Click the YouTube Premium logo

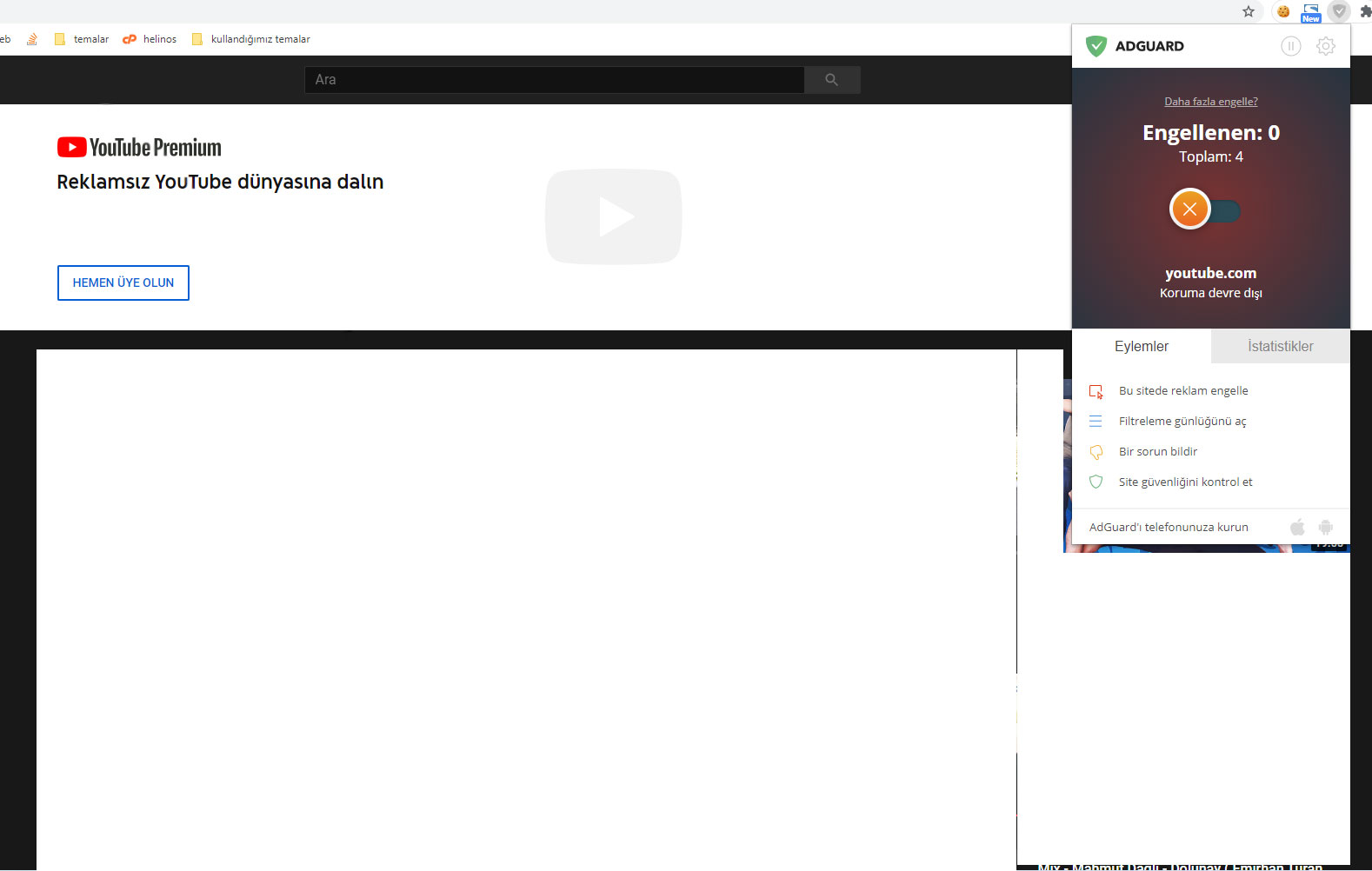tap(139, 148)
